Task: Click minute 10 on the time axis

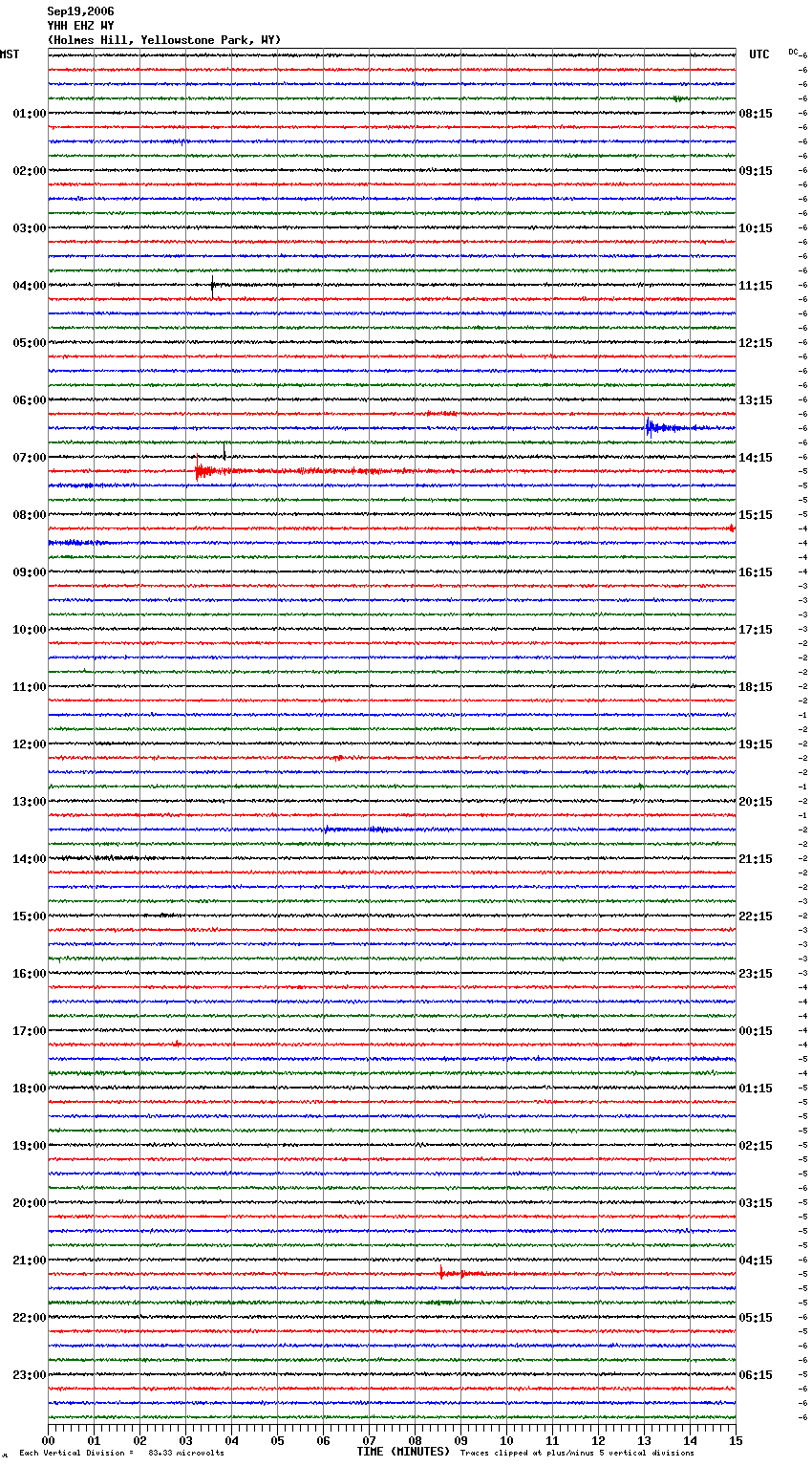Action: pyautogui.click(x=507, y=1440)
